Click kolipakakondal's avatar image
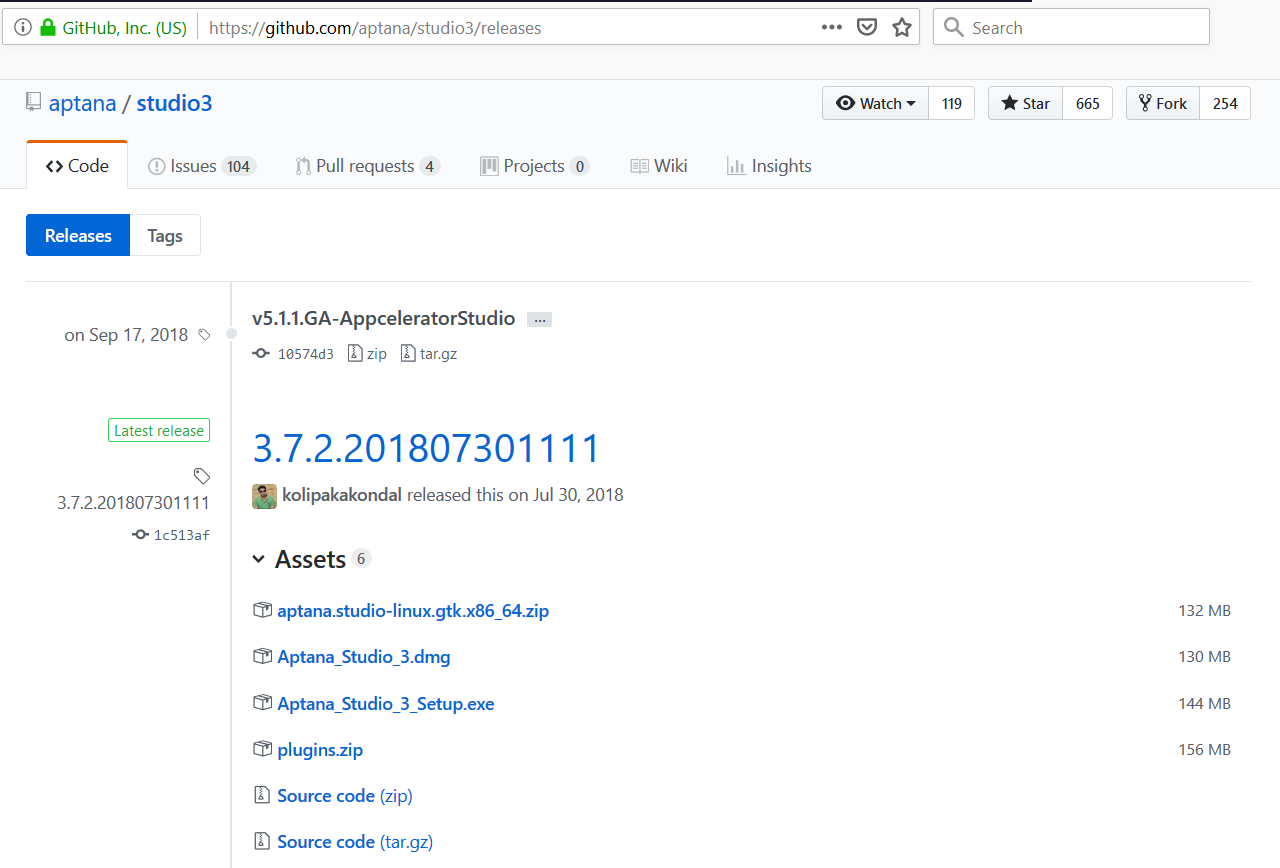The height and width of the screenshot is (868, 1280). [264, 496]
